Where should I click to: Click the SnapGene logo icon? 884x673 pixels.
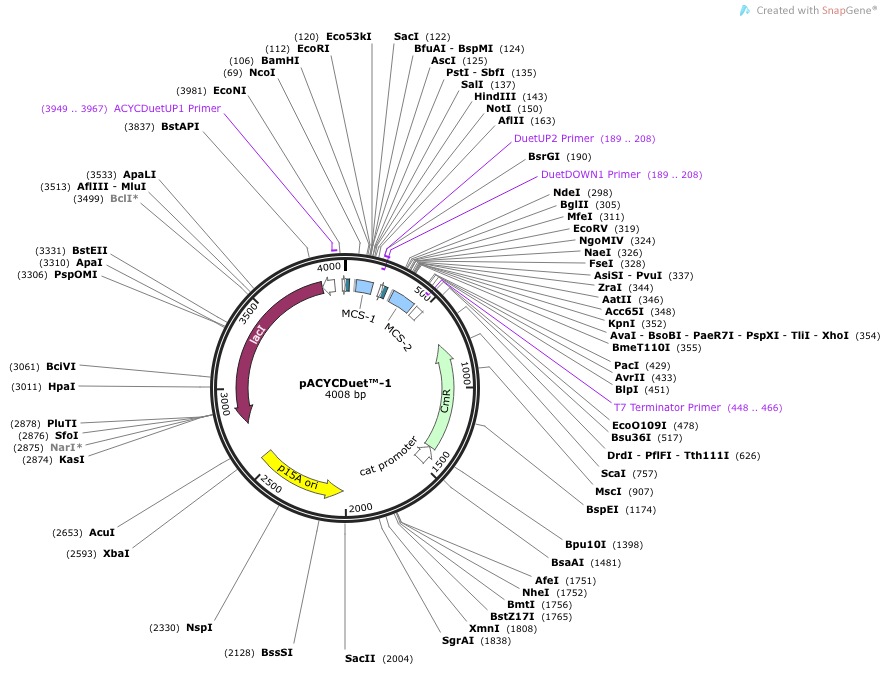coord(744,10)
